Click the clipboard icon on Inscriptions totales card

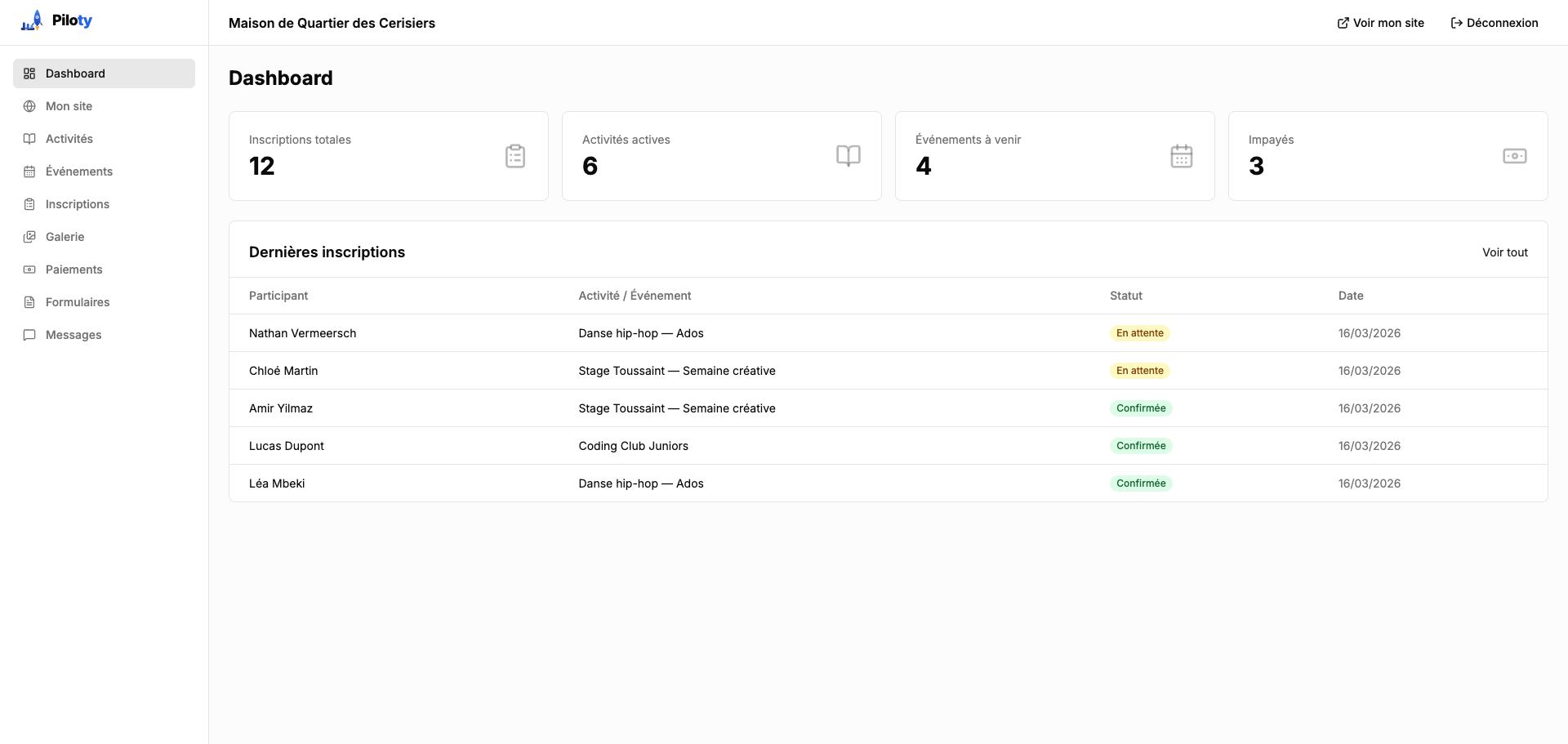click(514, 156)
